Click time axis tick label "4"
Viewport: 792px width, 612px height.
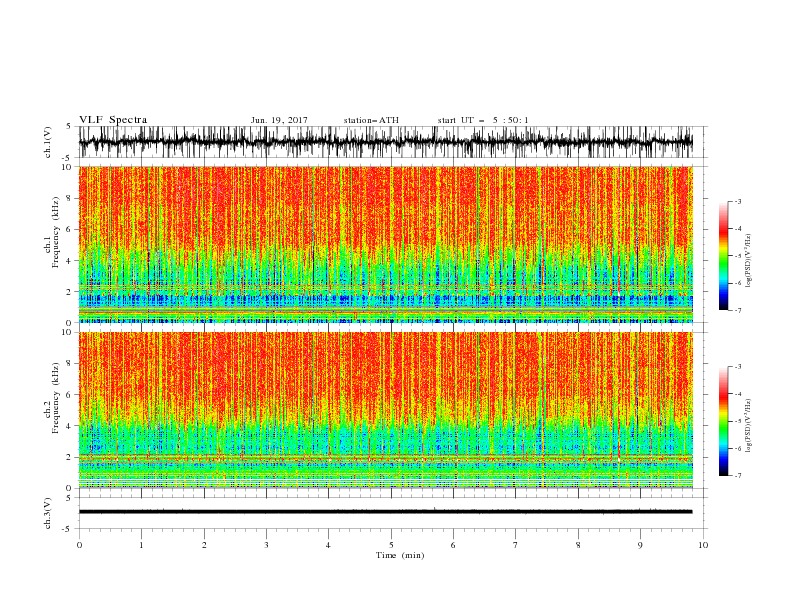tap(329, 545)
